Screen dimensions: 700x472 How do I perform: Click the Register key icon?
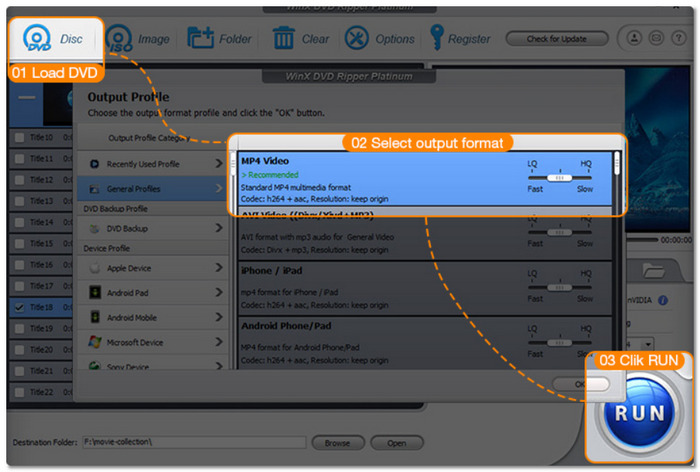[x=460, y=39]
